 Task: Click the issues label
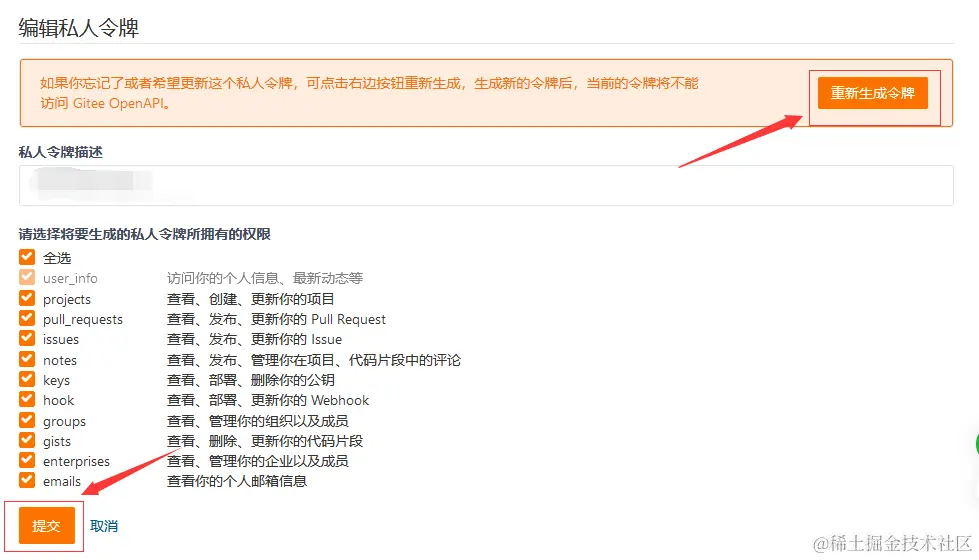pyautogui.click(x=61, y=340)
